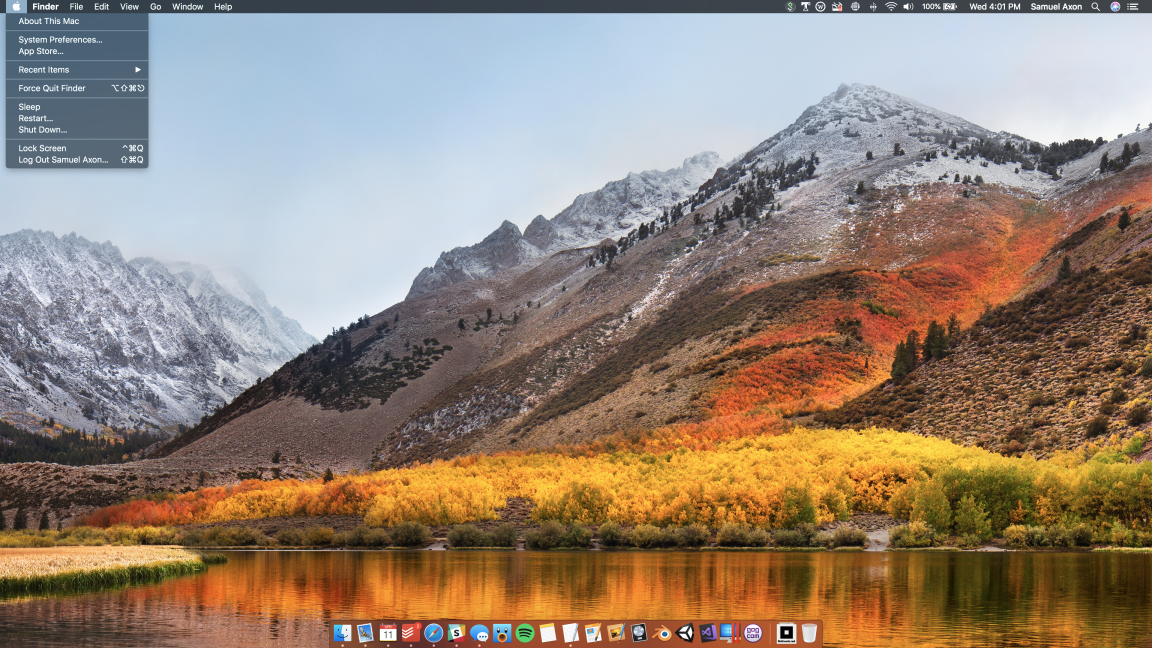Viewport: 1152px width, 648px height.
Task: Open Unity from the Dock
Action: coord(686,632)
